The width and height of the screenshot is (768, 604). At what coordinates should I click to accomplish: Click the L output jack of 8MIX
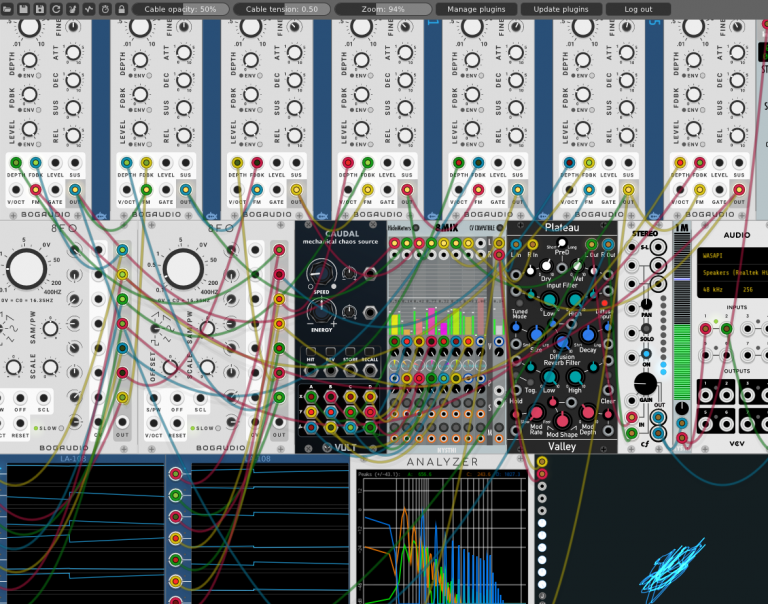click(x=499, y=243)
